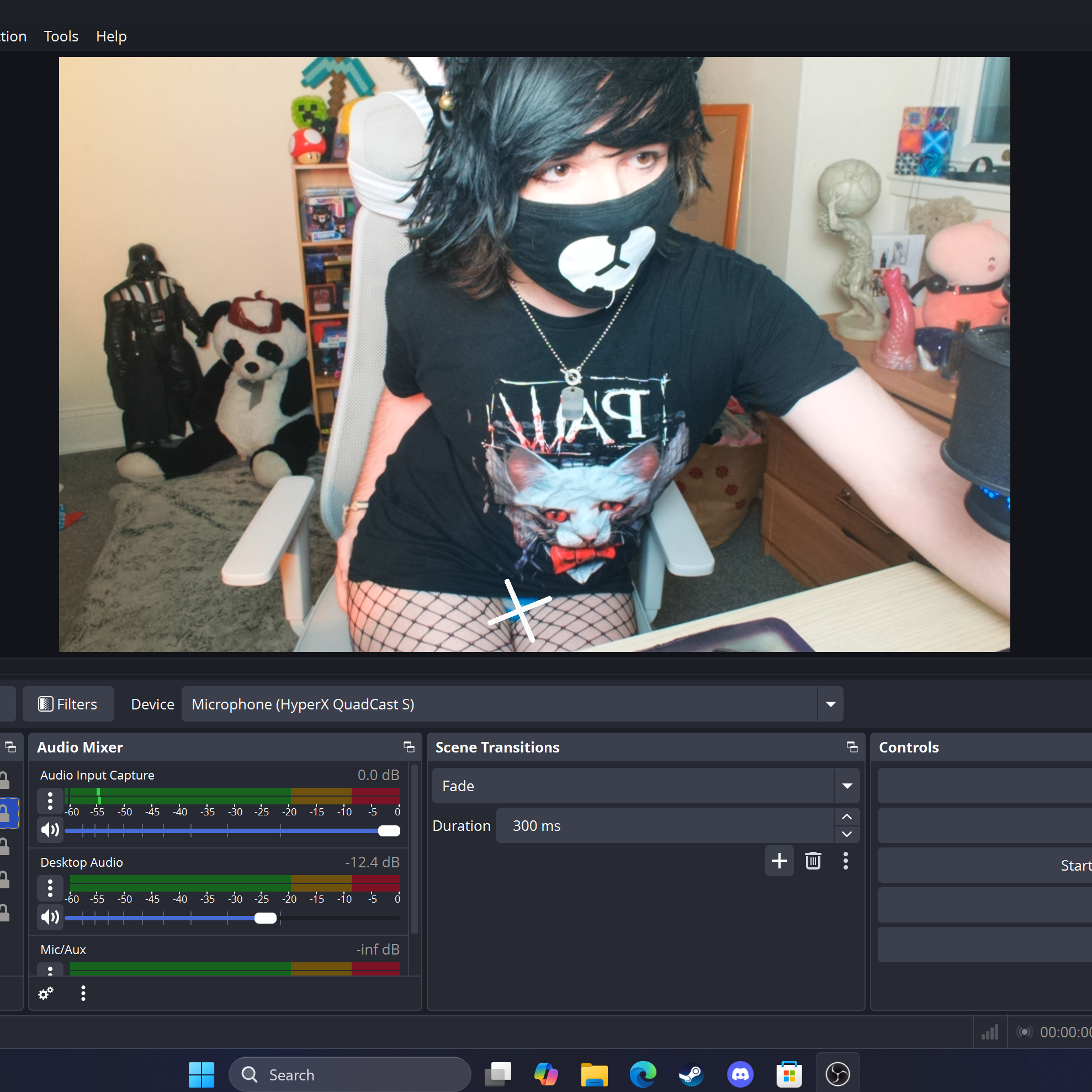Image resolution: width=1092 pixels, height=1092 pixels.
Task: Open advanced audio properties gears icon
Action: pos(46,993)
